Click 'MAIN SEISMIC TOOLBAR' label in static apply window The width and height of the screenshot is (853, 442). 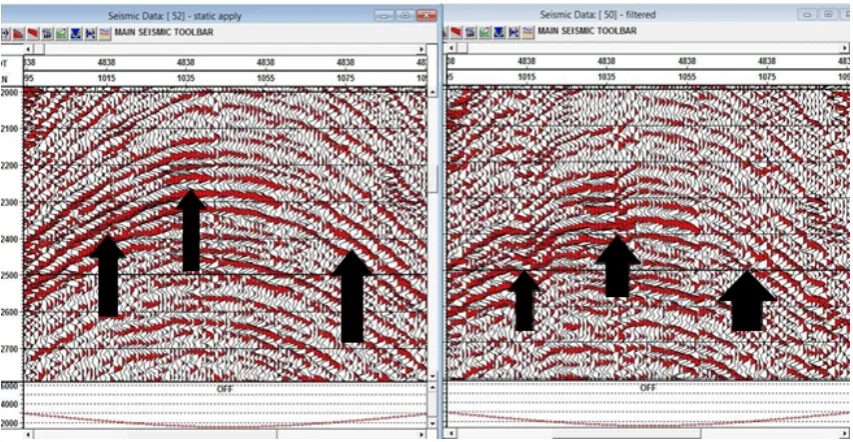(164, 32)
